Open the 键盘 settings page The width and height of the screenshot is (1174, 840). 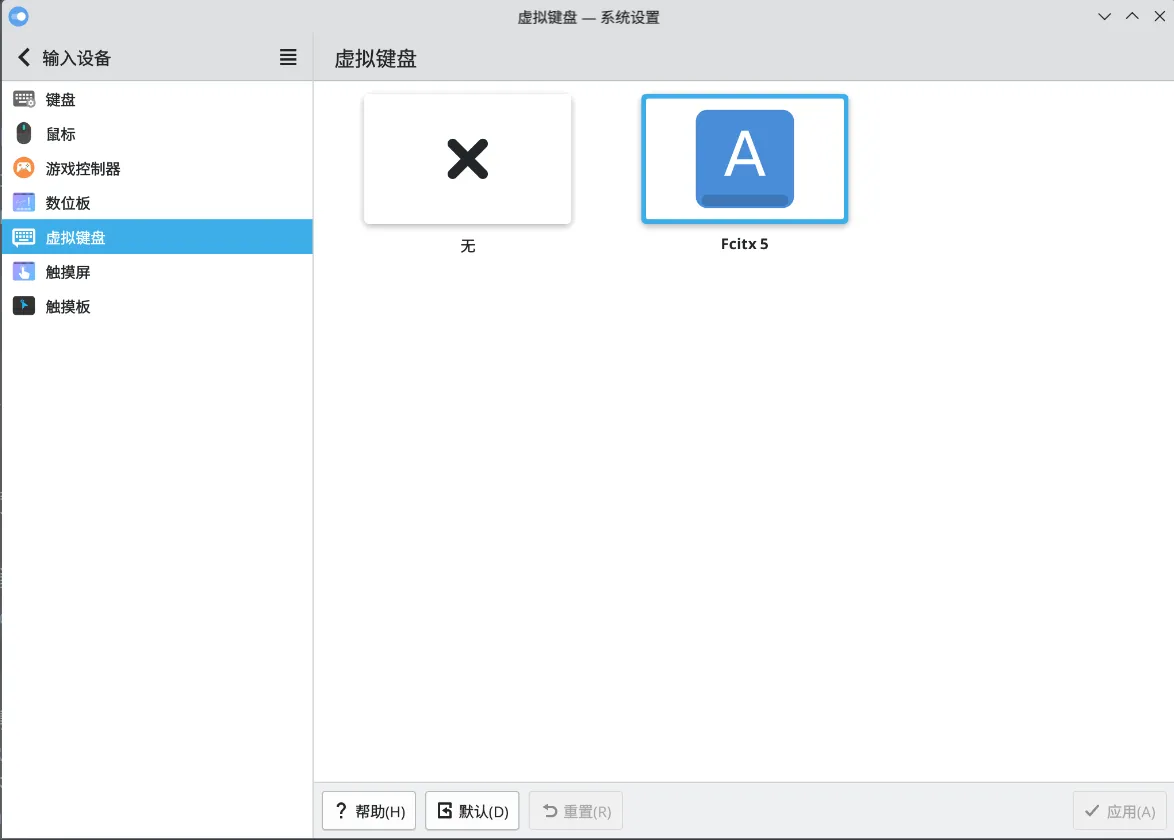(61, 100)
